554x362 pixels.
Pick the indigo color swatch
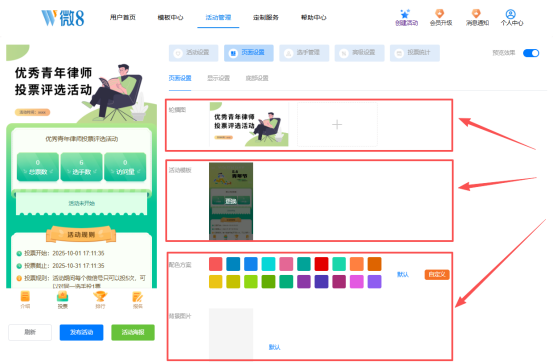coord(322,281)
